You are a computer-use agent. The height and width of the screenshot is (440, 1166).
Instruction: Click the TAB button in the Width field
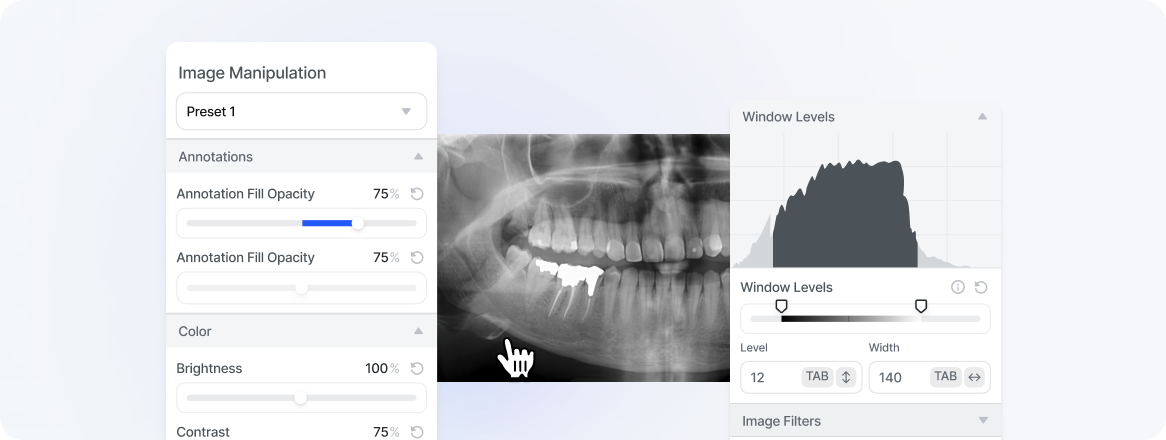[946, 377]
